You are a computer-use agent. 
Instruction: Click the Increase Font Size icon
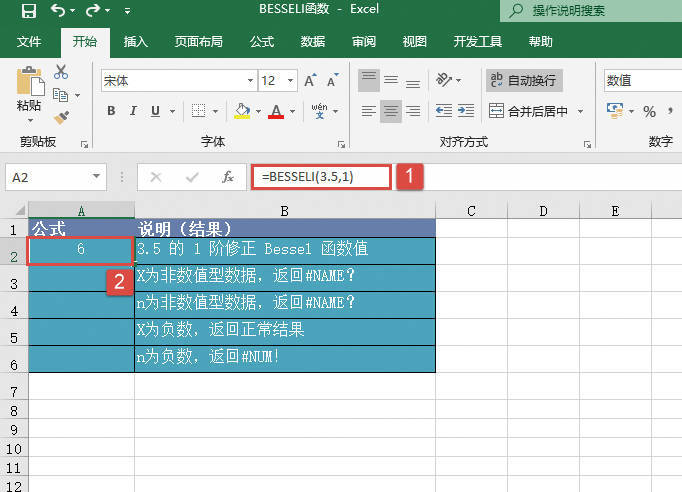click(309, 81)
